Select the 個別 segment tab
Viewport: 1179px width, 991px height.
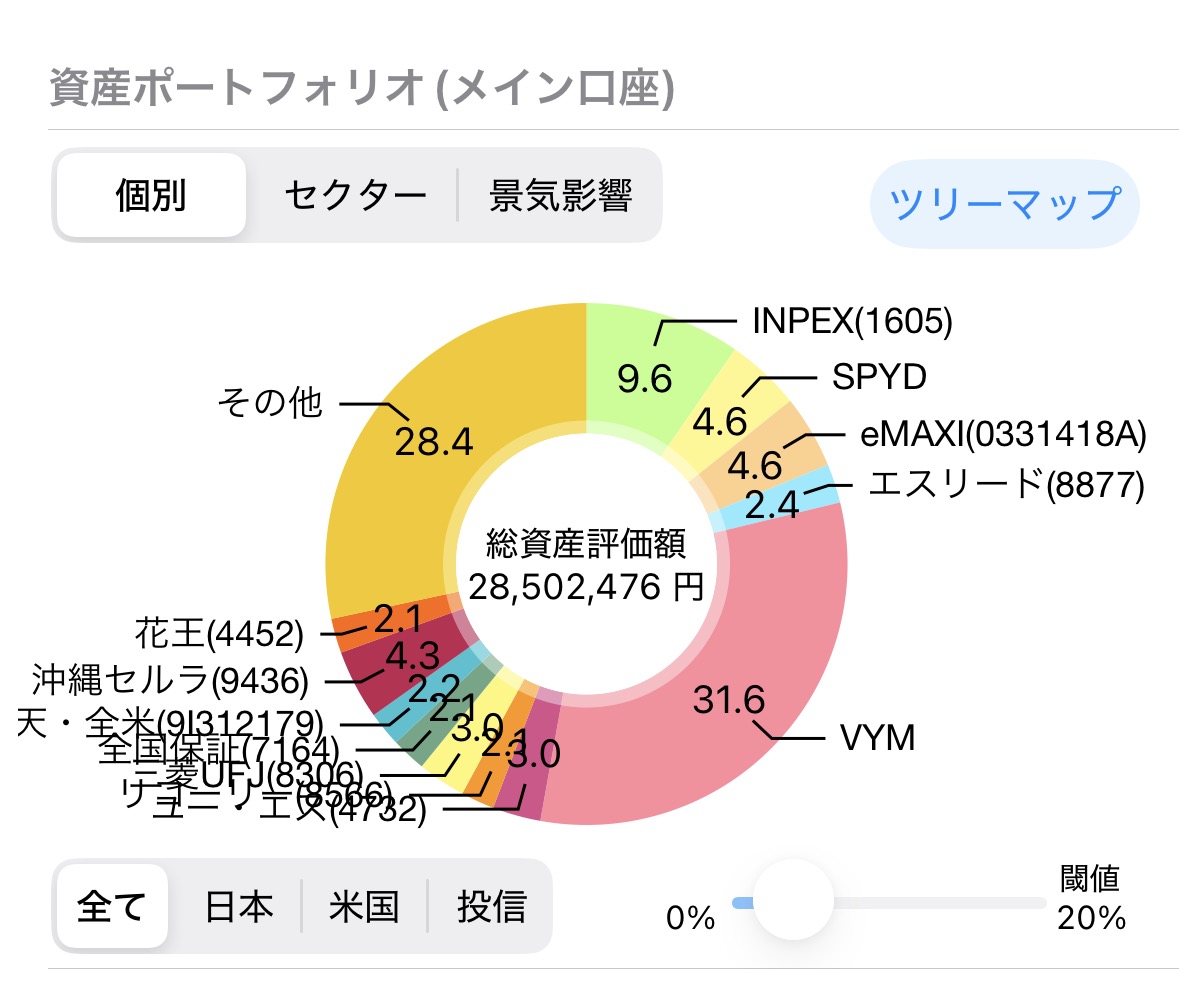tap(150, 196)
